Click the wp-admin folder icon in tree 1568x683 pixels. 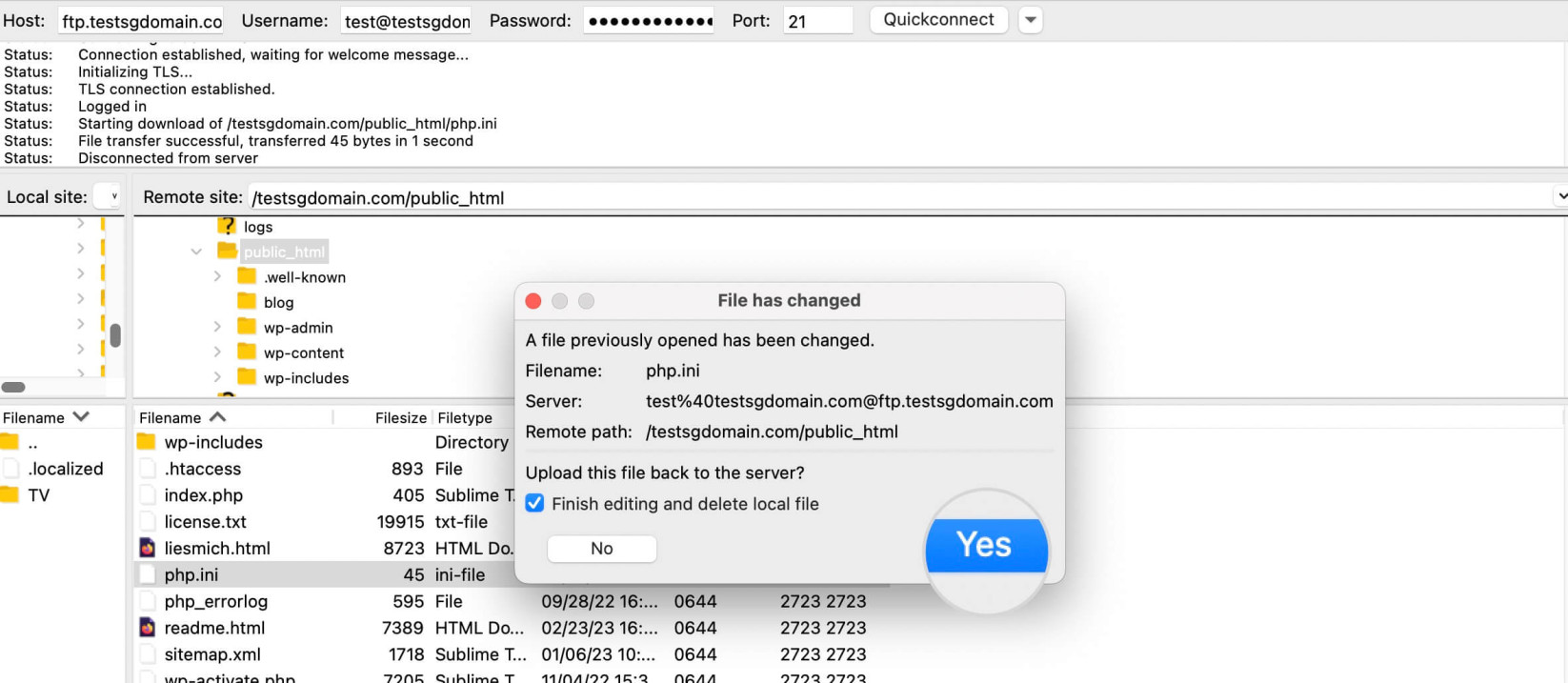coord(247,327)
